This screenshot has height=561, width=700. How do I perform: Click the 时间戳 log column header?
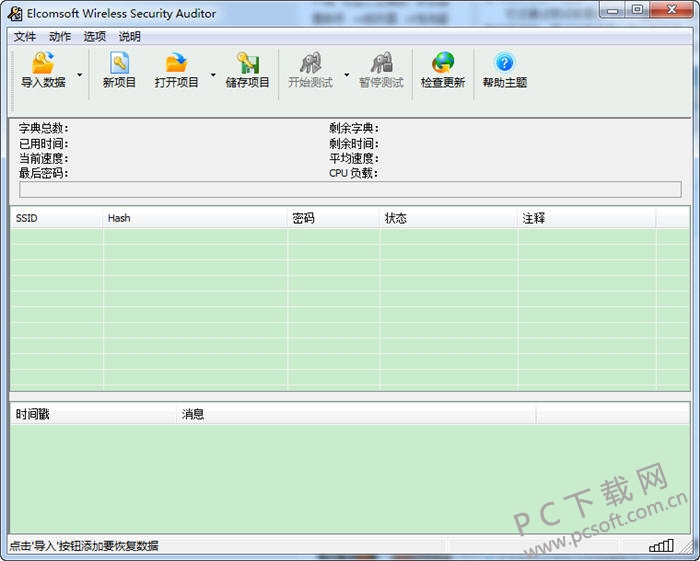(x=92, y=414)
